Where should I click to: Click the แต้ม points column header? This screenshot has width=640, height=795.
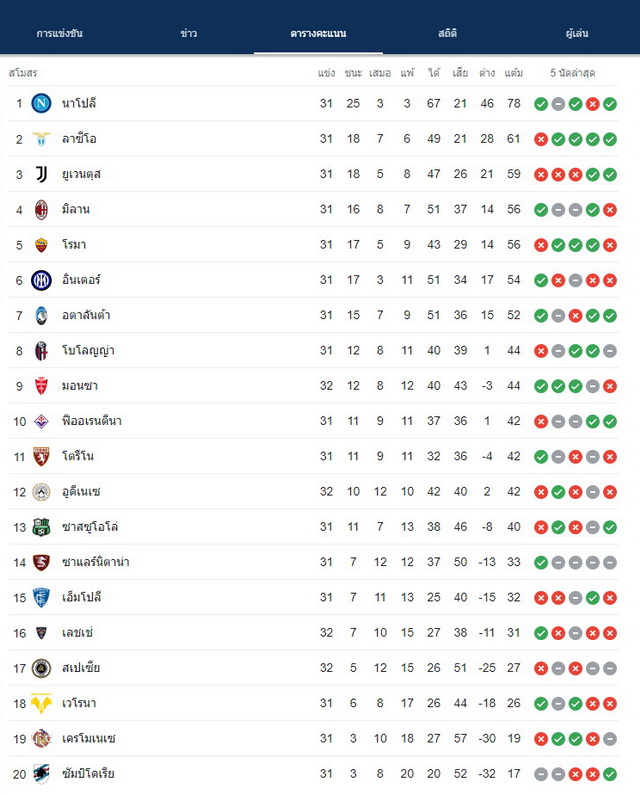[513, 73]
